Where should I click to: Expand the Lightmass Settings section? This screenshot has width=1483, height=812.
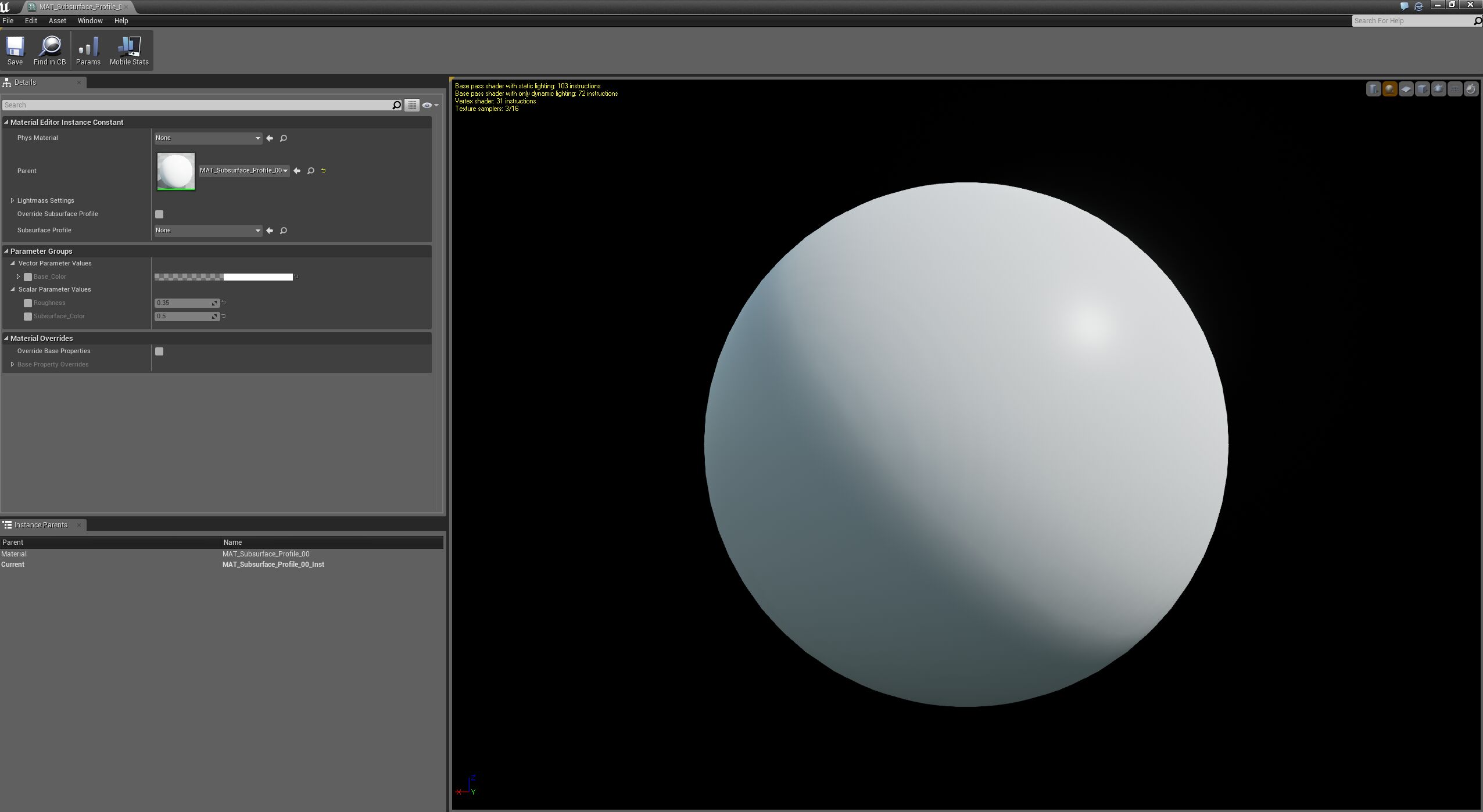pyautogui.click(x=12, y=200)
